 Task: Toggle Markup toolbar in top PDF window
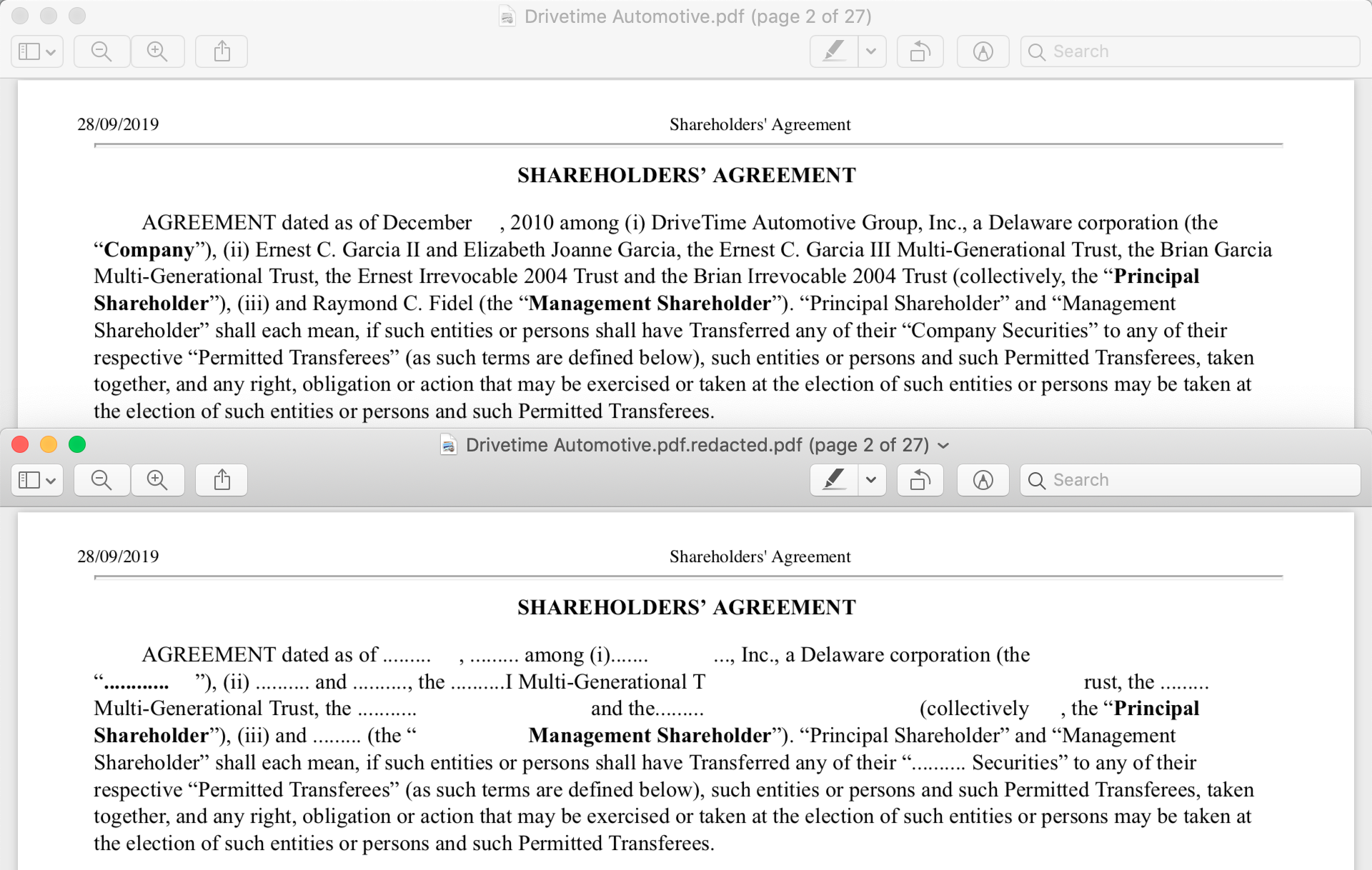click(983, 51)
